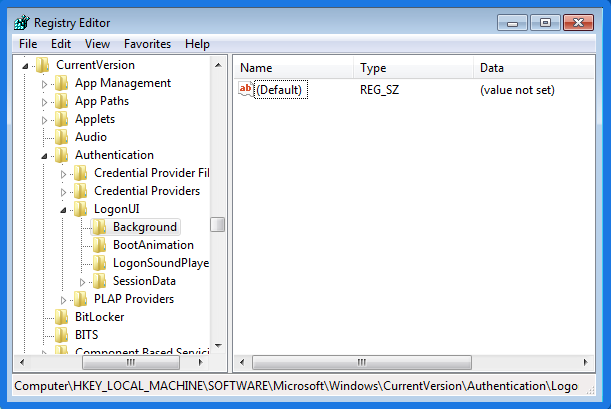Open the Help menu
The image size is (611, 409).
pyautogui.click(x=197, y=44)
